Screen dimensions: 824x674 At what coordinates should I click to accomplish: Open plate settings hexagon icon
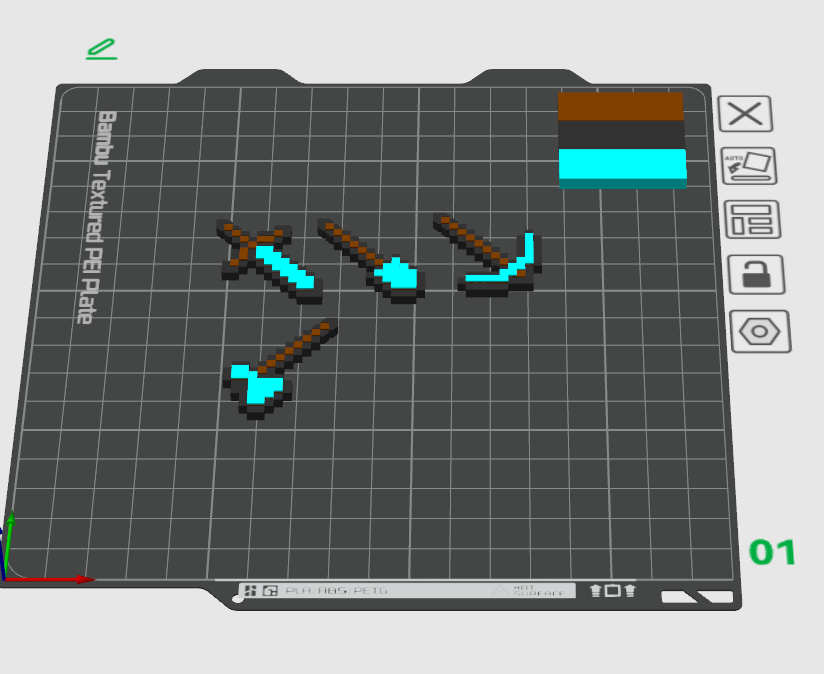click(x=760, y=331)
